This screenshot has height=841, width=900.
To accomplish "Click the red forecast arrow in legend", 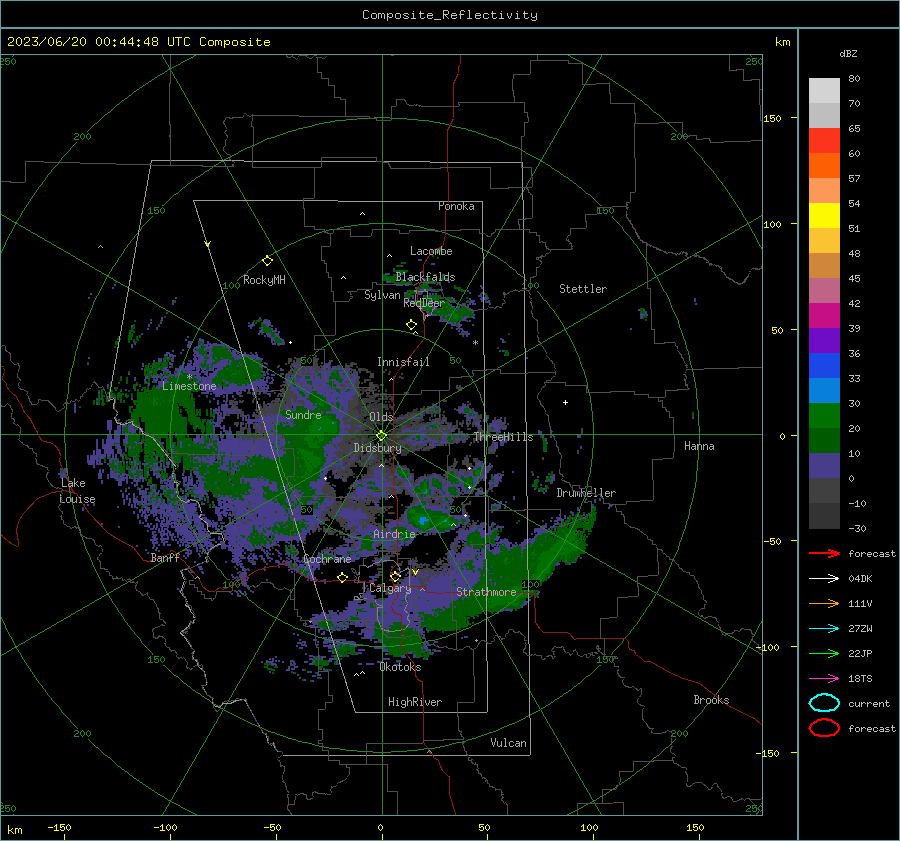I will click(824, 553).
